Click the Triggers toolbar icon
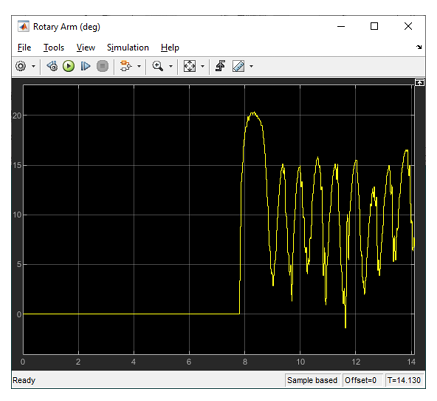This screenshot has width=437, height=401. point(220,66)
